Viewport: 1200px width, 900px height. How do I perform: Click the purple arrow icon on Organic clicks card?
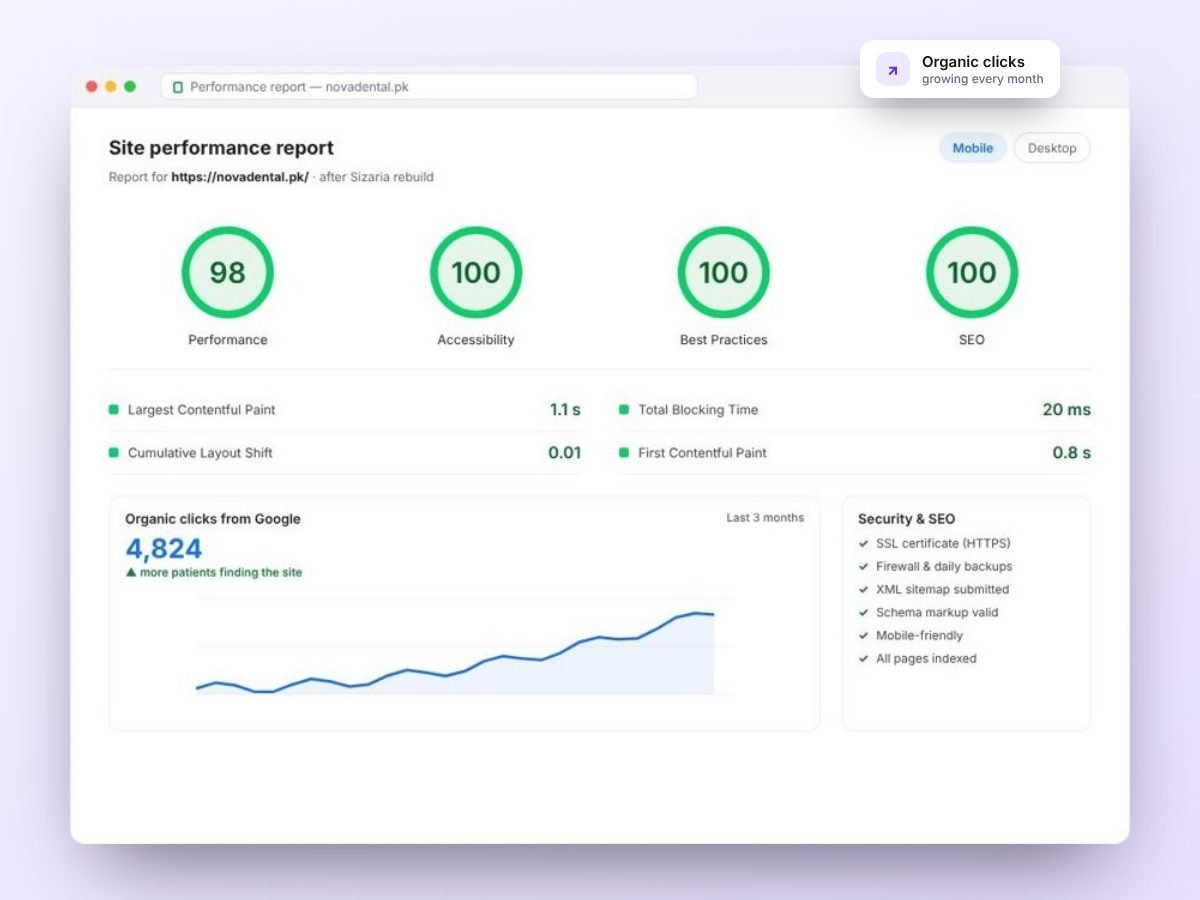[x=893, y=70]
